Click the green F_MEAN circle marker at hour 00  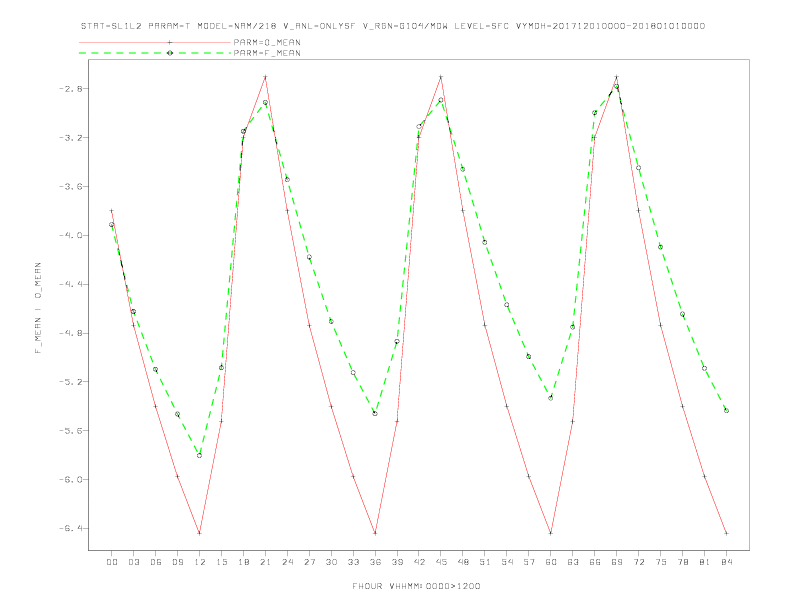point(112,225)
